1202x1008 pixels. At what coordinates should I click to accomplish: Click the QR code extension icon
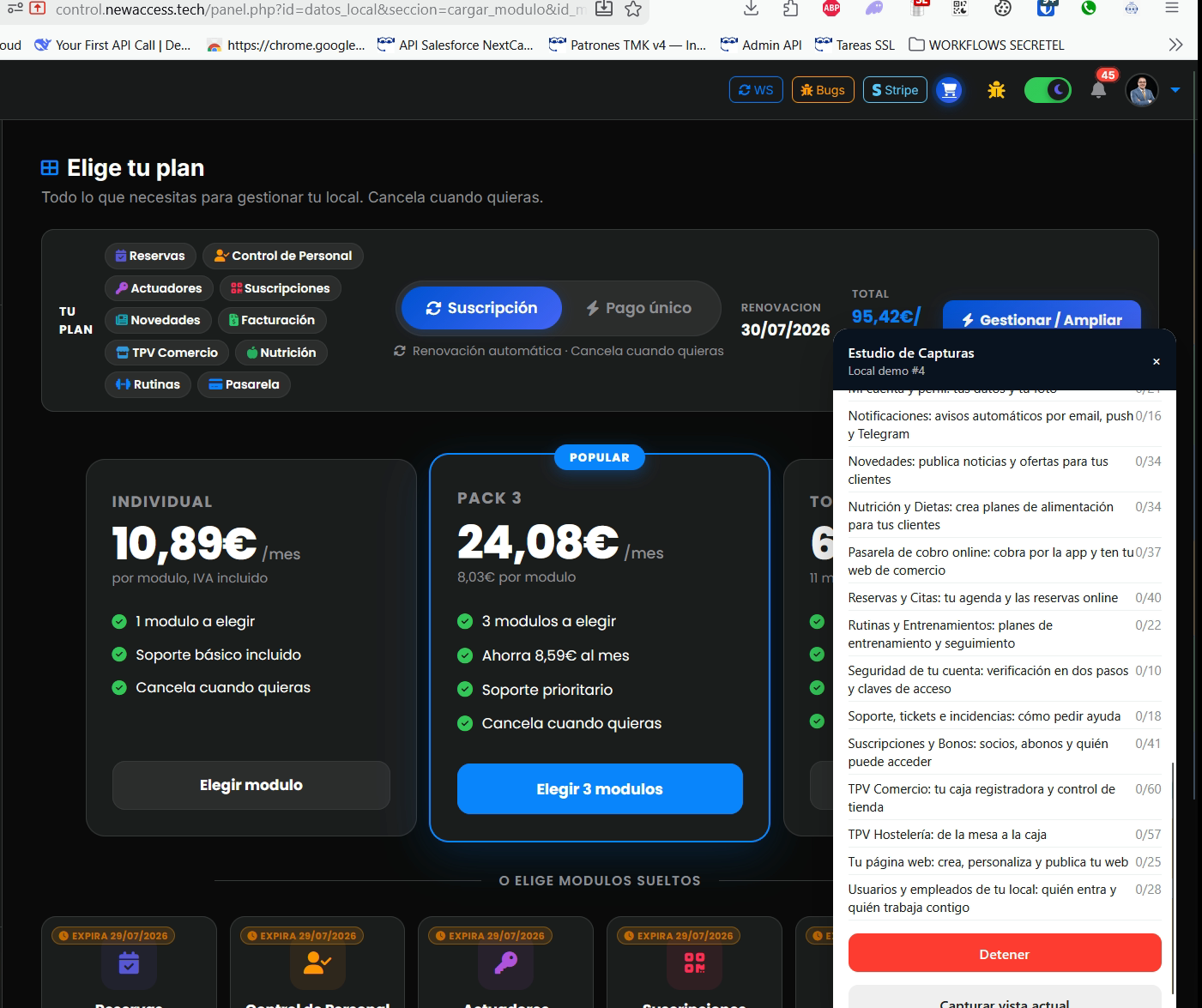[x=960, y=9]
